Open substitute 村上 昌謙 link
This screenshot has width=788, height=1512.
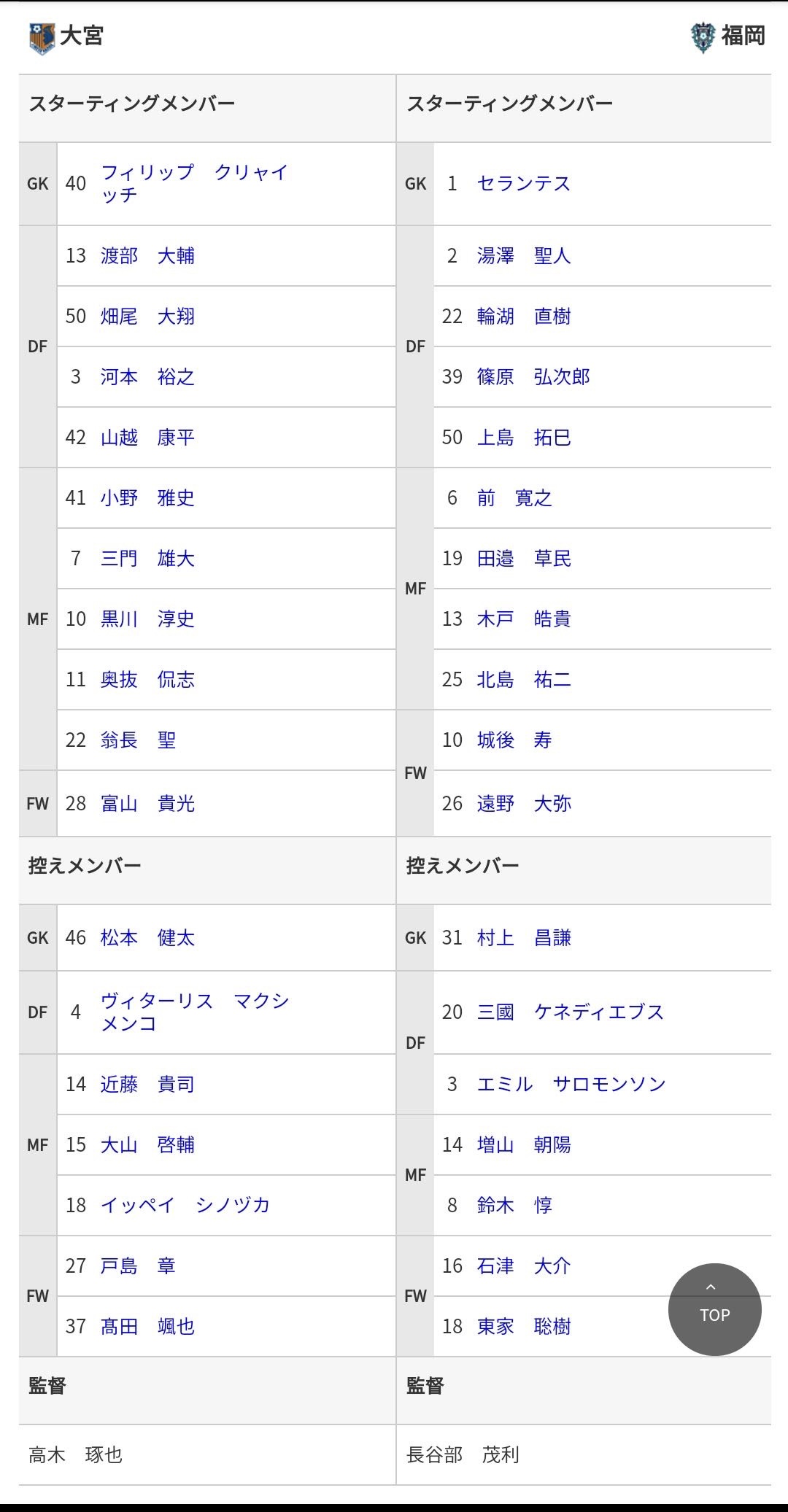pyautogui.click(x=524, y=938)
